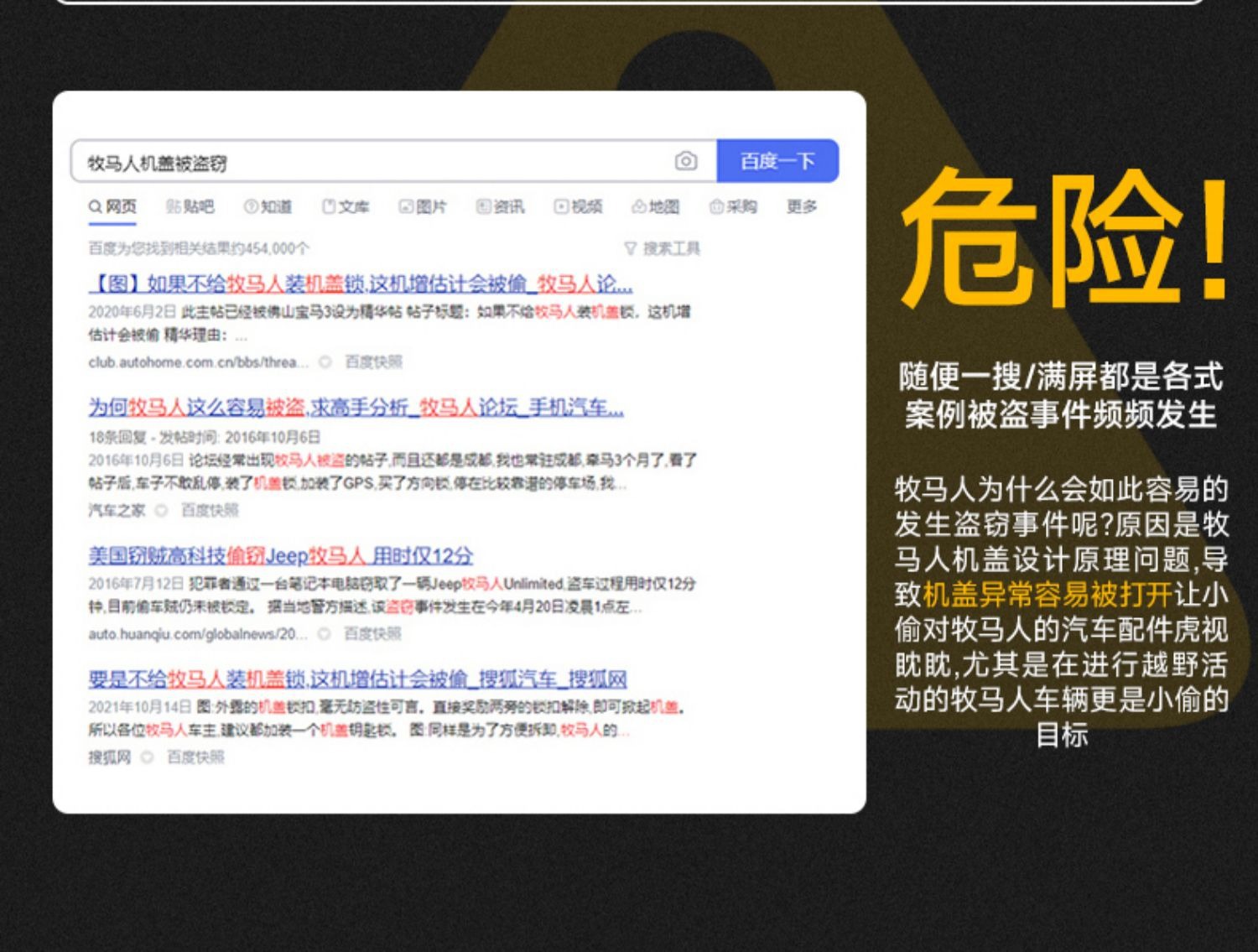Click the round icon beside auto.huanqiu.com

click(325, 634)
